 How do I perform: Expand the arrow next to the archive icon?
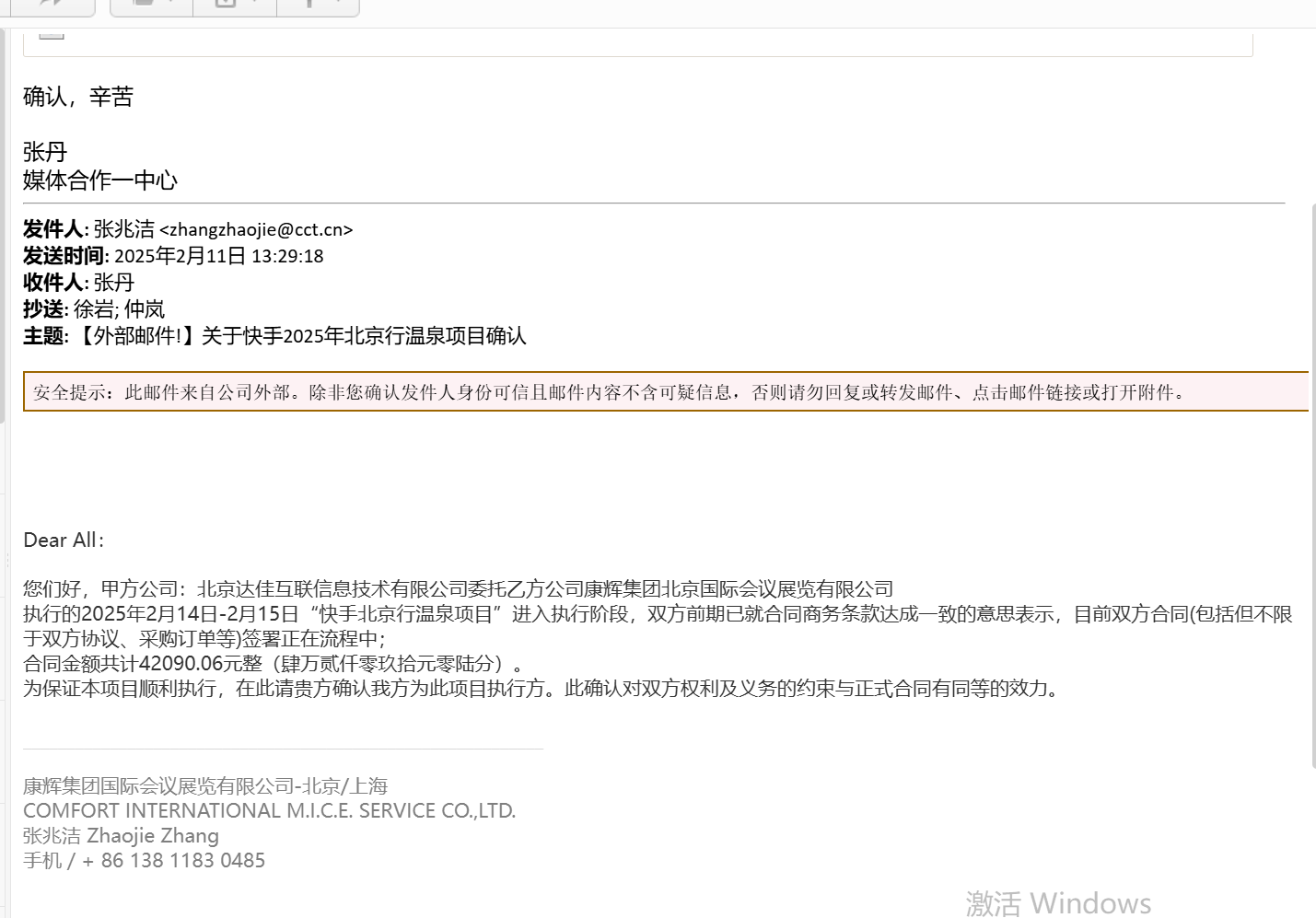[x=254, y=2]
